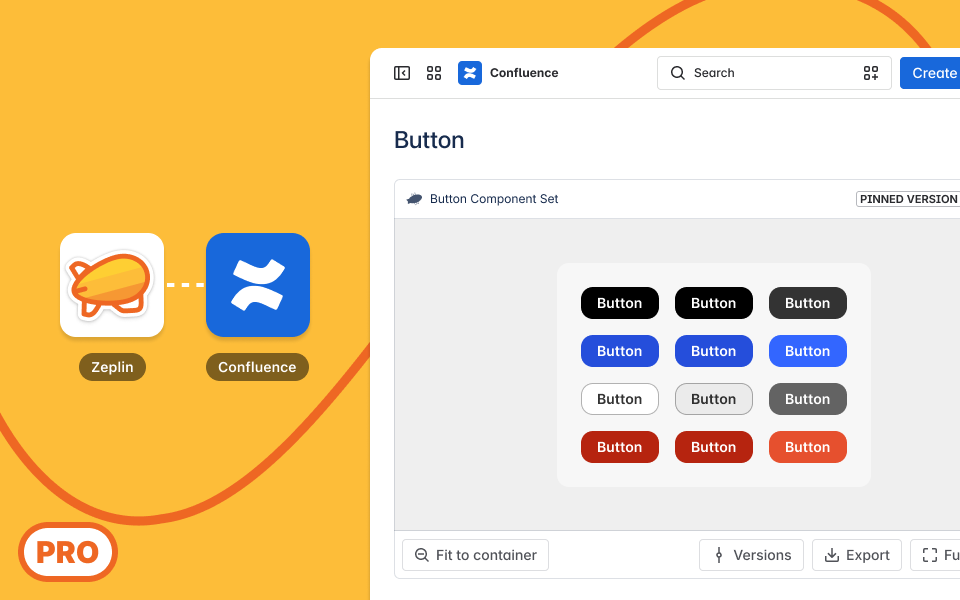Screen dimensions: 960x600
Task: Open the app switcher grid icon
Action: 434,73
